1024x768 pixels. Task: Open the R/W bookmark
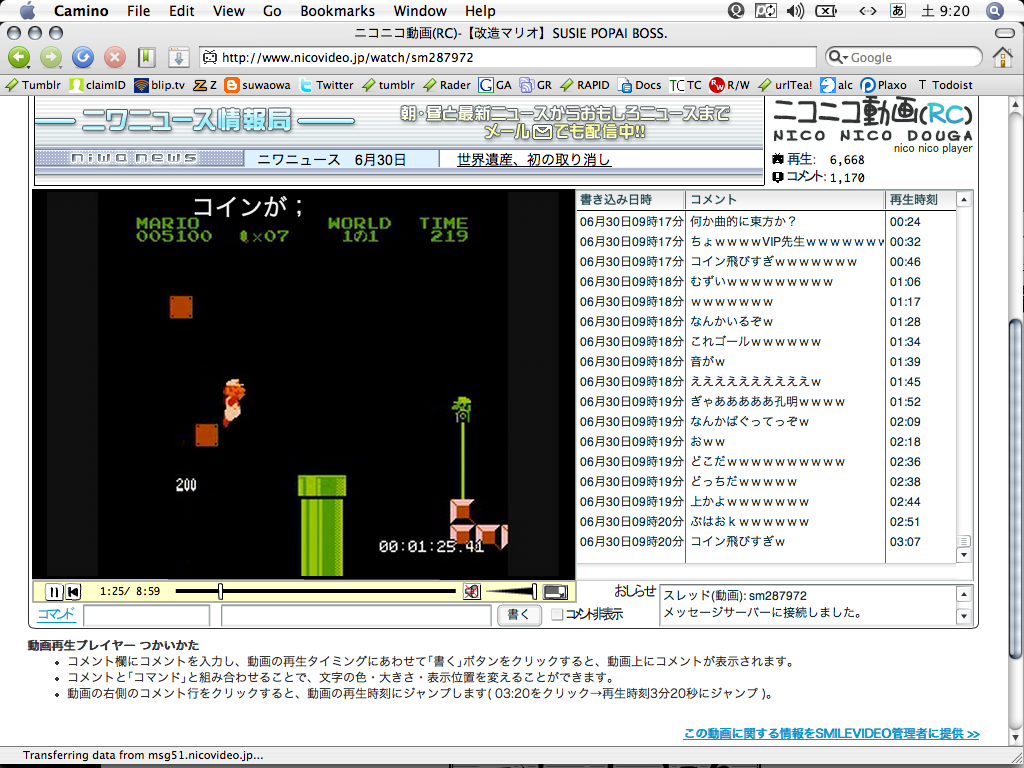[x=729, y=85]
